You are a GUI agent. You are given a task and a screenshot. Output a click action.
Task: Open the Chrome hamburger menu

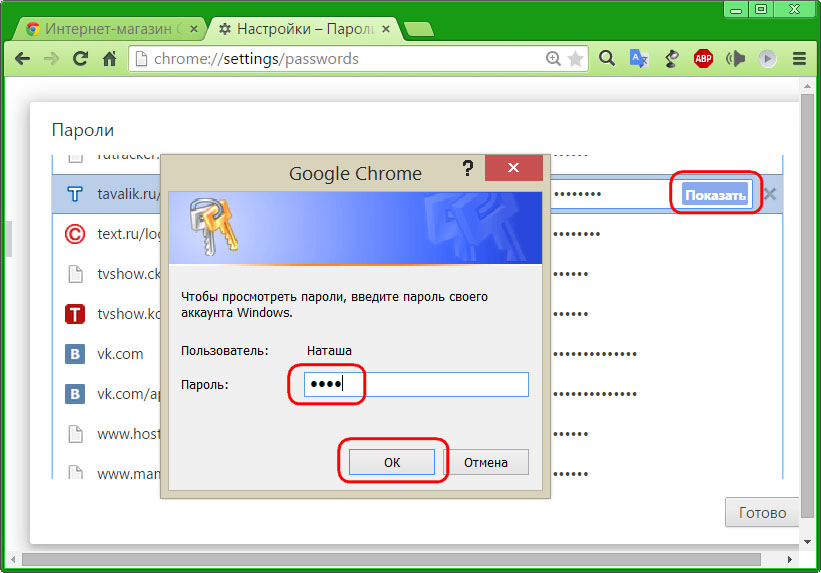[x=799, y=58]
